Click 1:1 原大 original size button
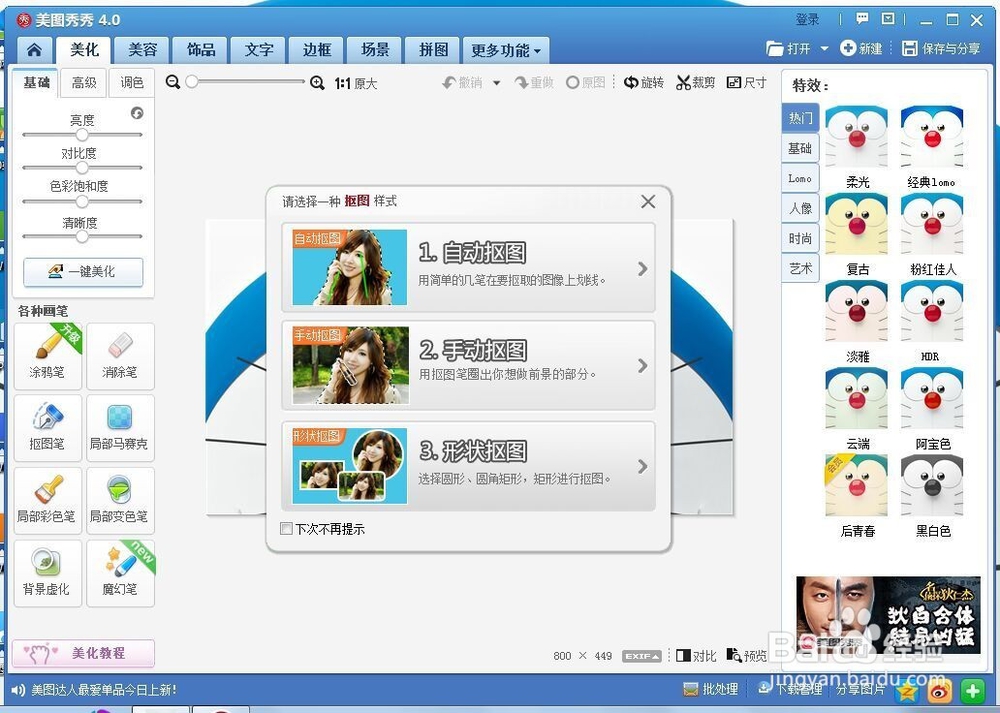Screen dimensions: 1000x713 pos(356,84)
